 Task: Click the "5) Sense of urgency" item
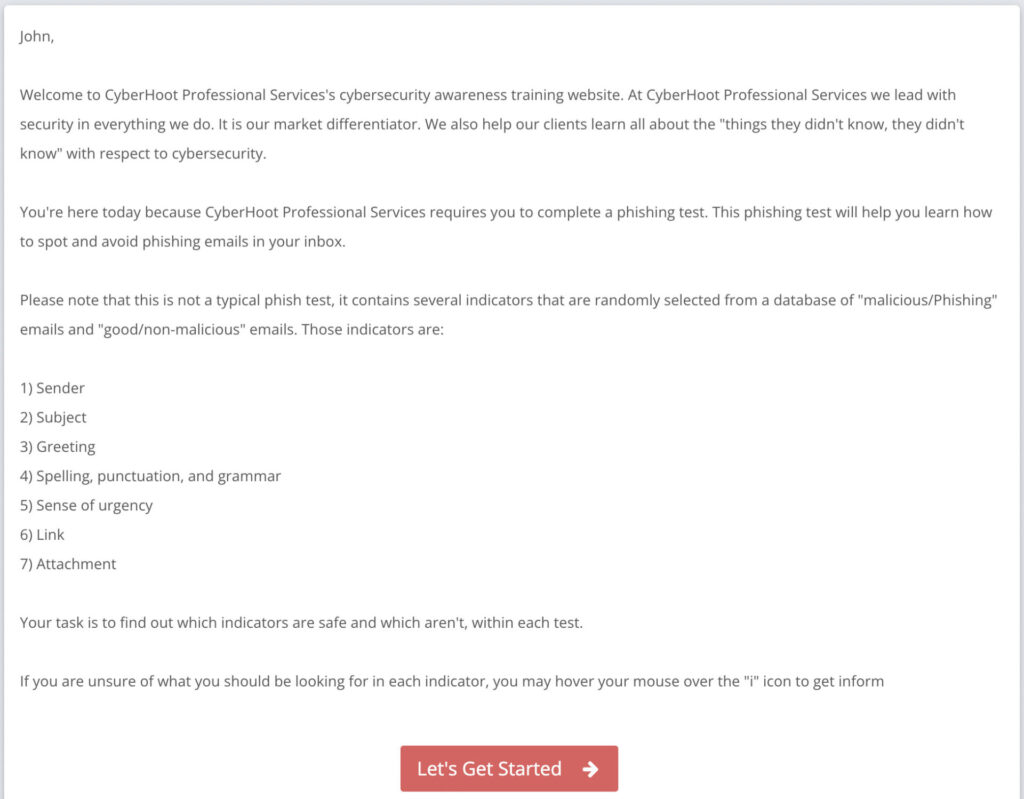point(86,506)
